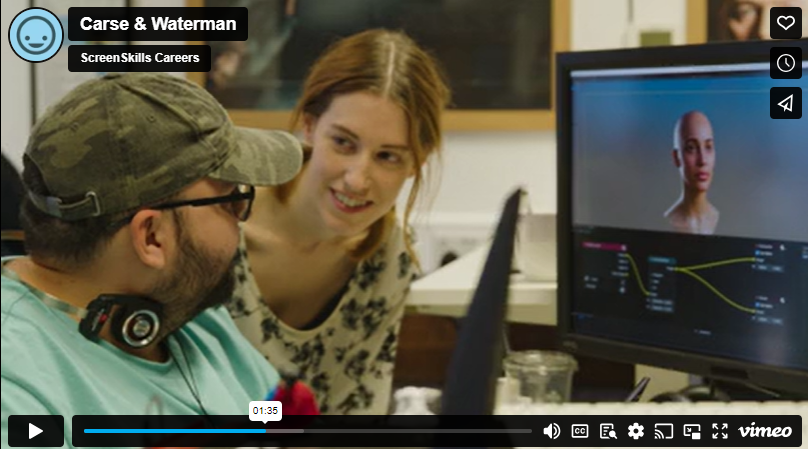The width and height of the screenshot is (808, 449).
Task: Like the video with heart icon
Action: [786, 23]
